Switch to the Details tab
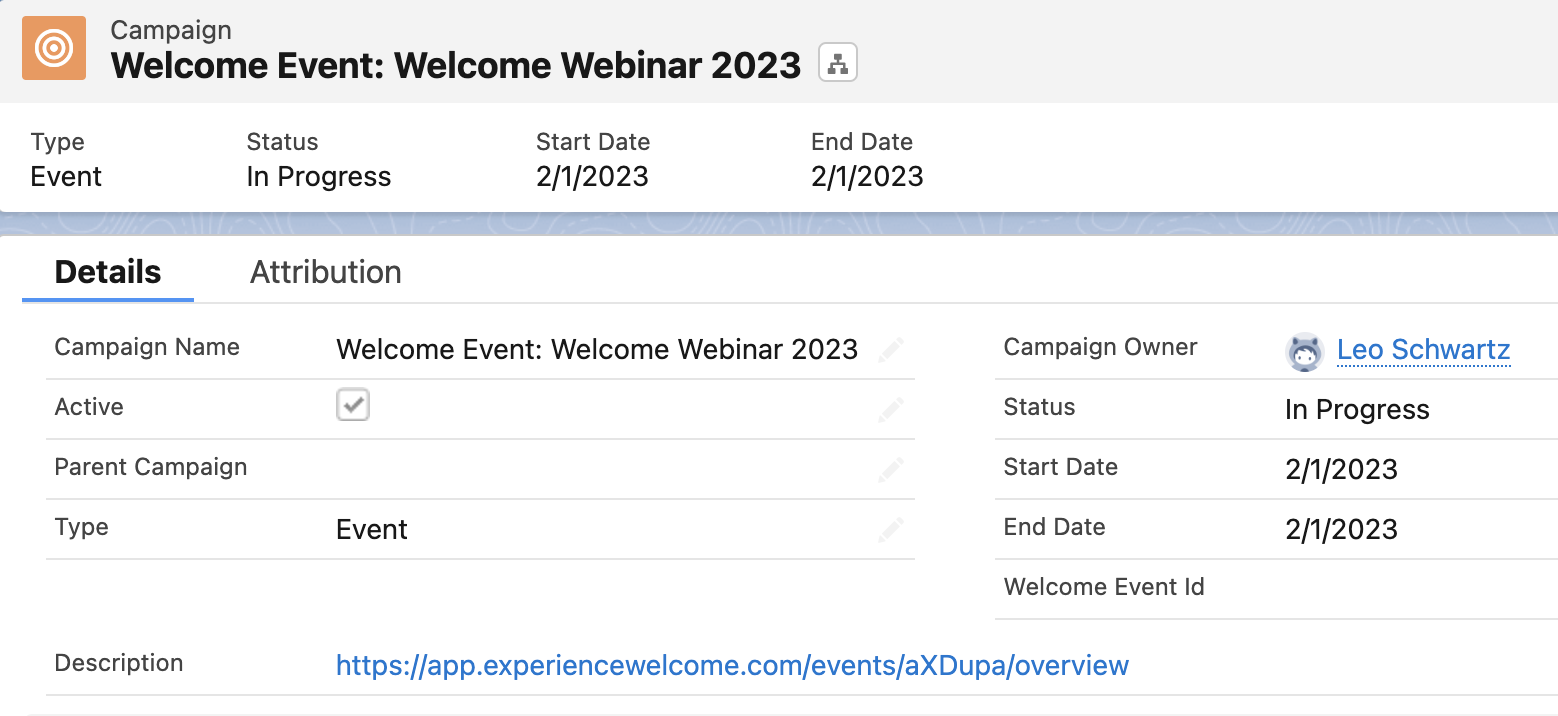This screenshot has width=1558, height=716. 108,272
